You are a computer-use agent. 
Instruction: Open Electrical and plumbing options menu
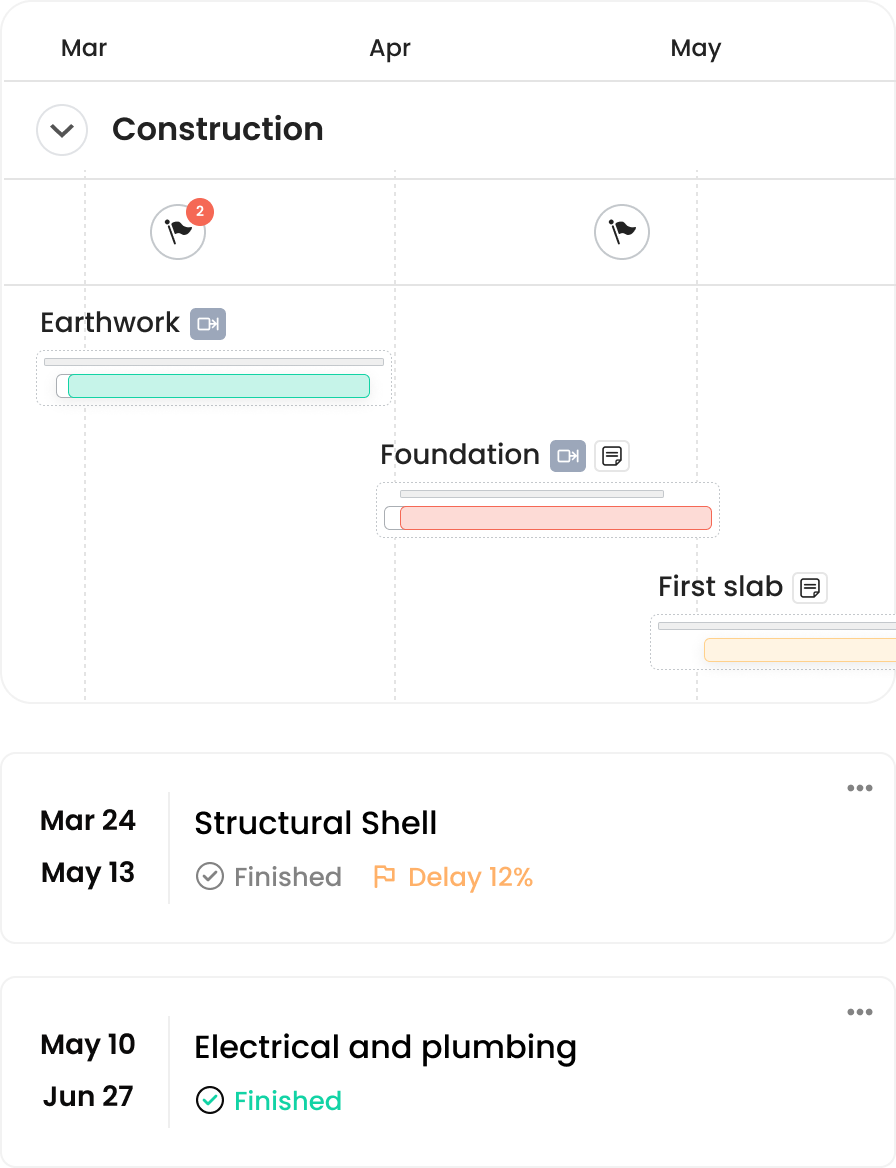point(859,1012)
